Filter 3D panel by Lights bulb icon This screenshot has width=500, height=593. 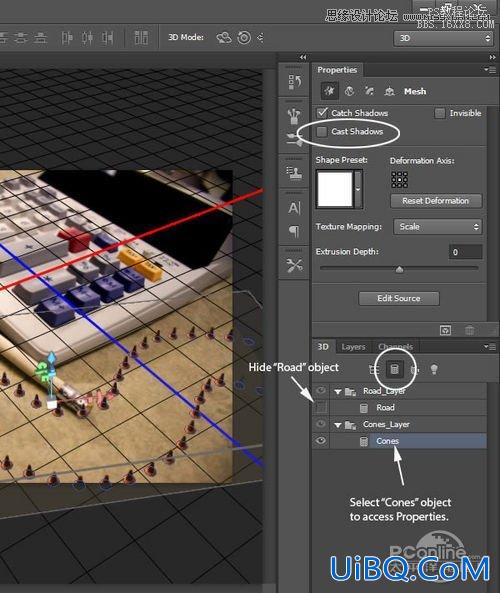click(x=434, y=369)
